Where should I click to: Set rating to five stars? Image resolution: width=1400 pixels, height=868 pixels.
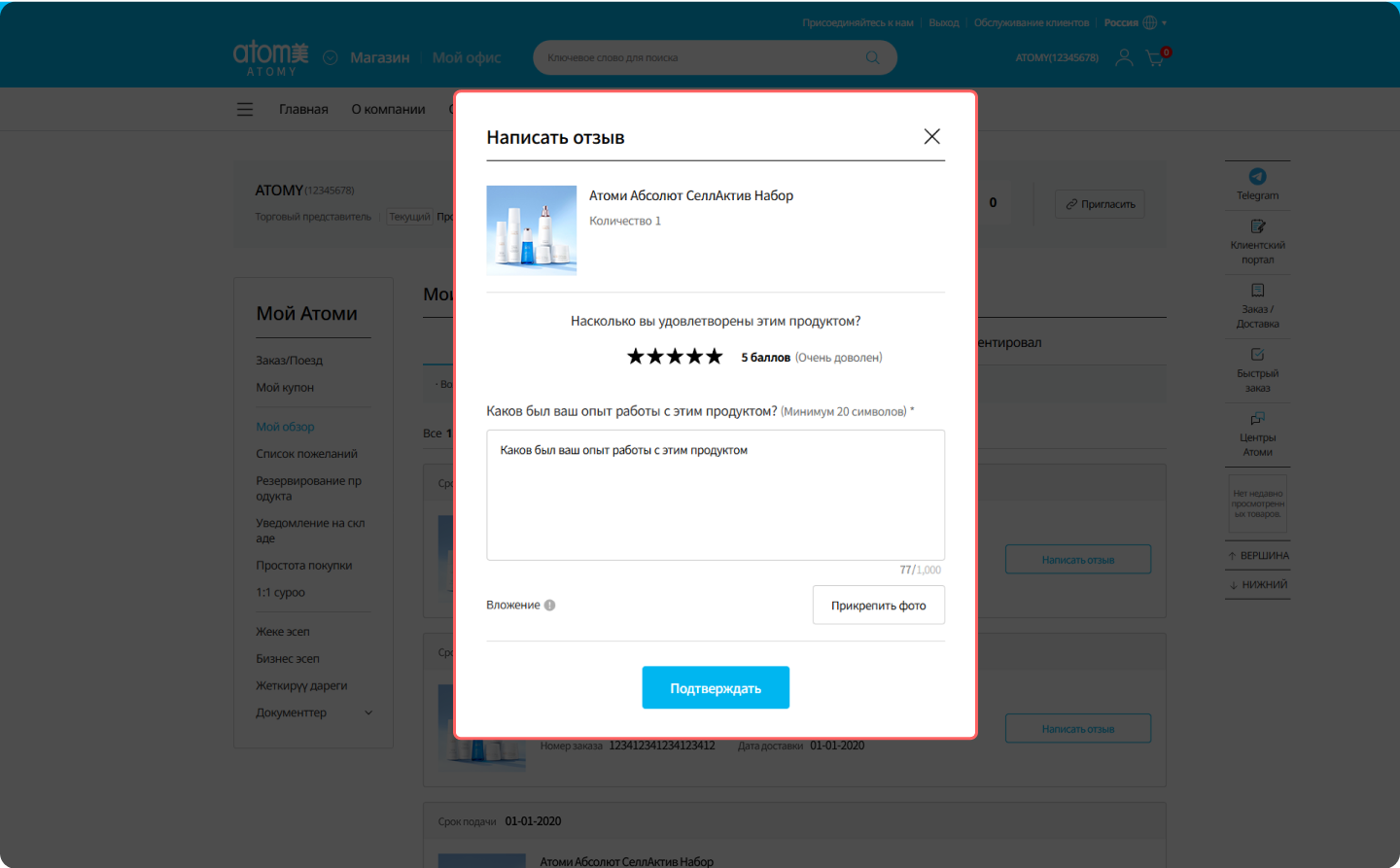coord(715,357)
